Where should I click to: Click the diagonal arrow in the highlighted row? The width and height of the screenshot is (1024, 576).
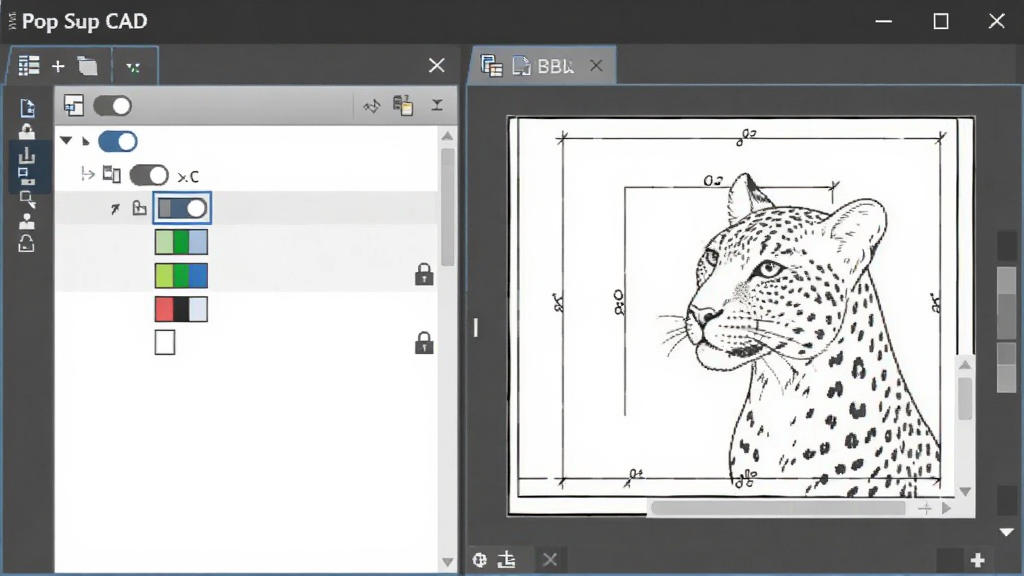coord(115,209)
